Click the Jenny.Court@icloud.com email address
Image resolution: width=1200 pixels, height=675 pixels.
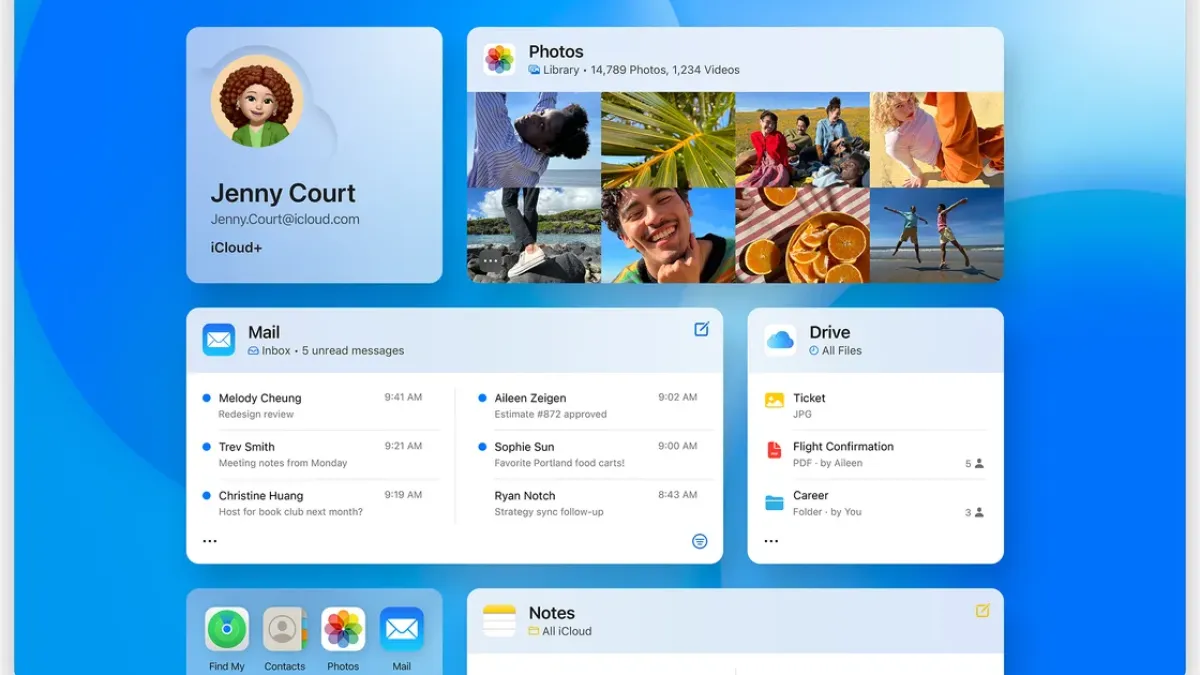285,219
